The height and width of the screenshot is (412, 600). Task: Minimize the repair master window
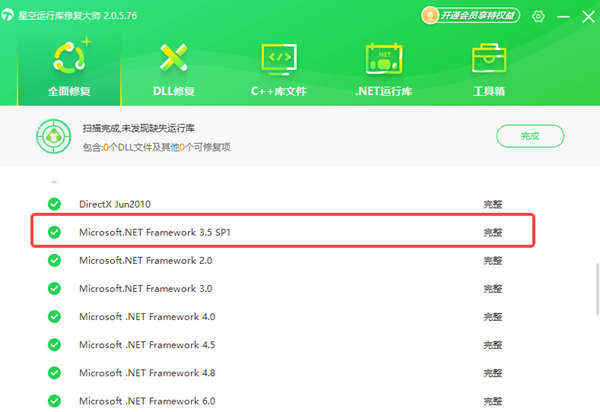tap(563, 16)
